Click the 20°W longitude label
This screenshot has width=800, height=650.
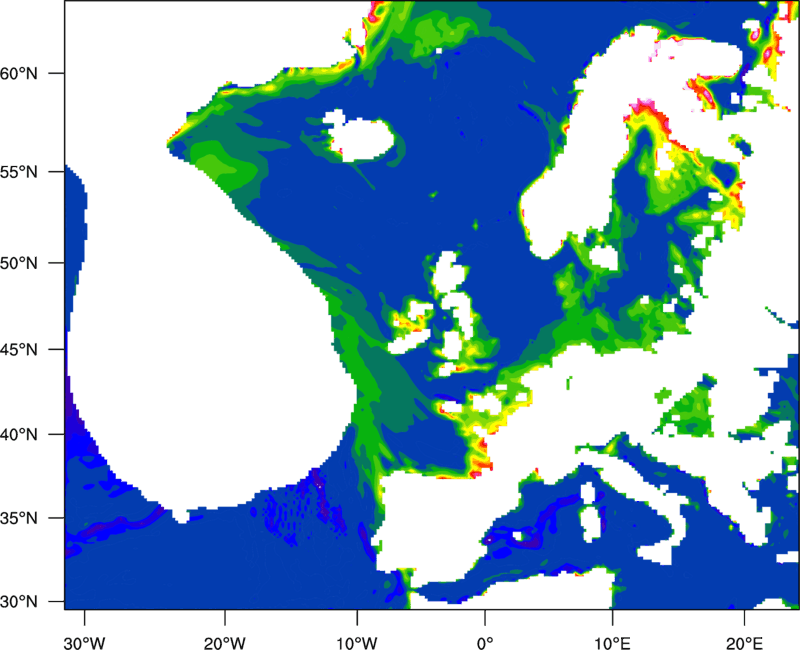tap(225, 643)
